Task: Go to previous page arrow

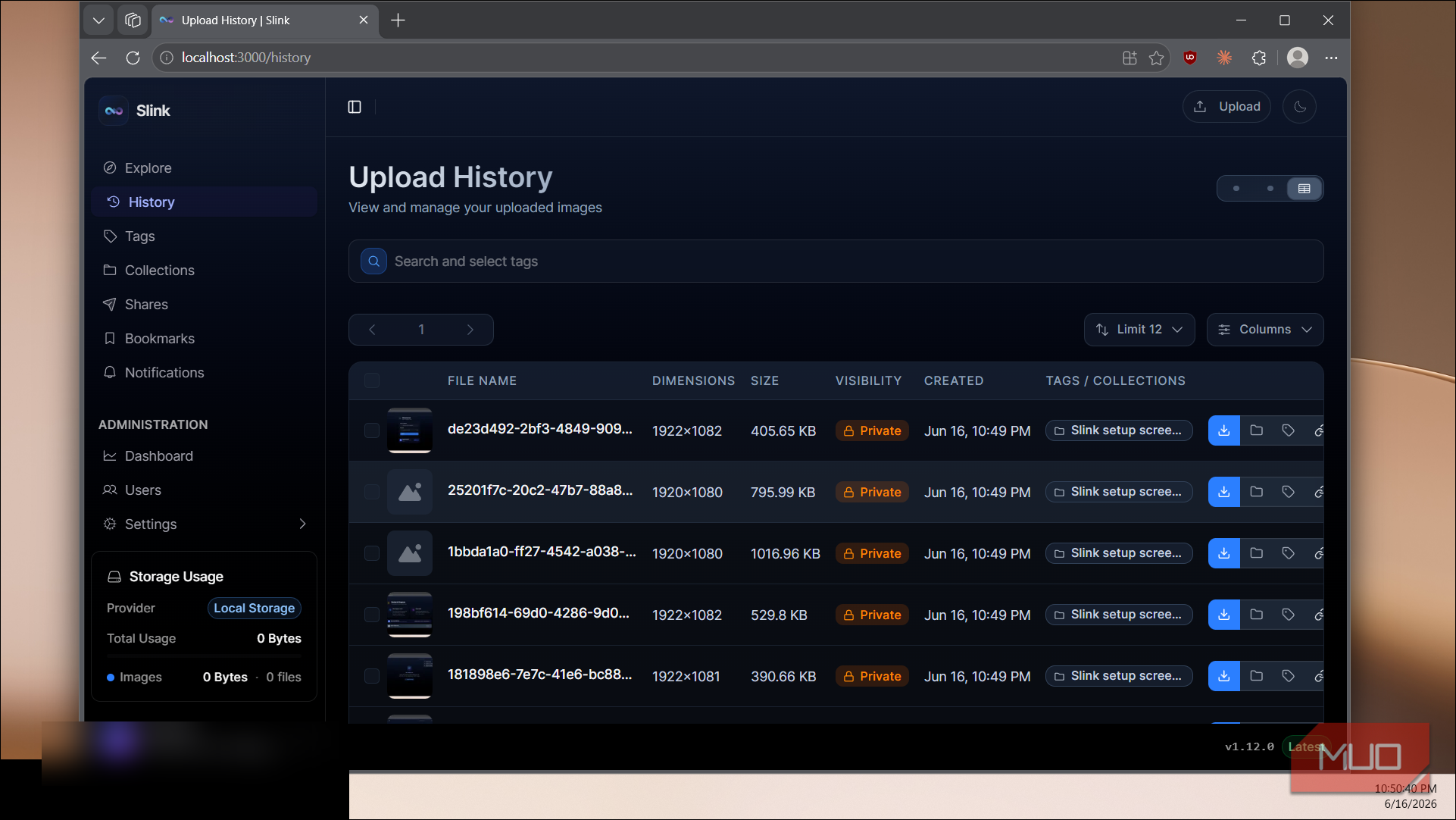Action: pos(372,330)
